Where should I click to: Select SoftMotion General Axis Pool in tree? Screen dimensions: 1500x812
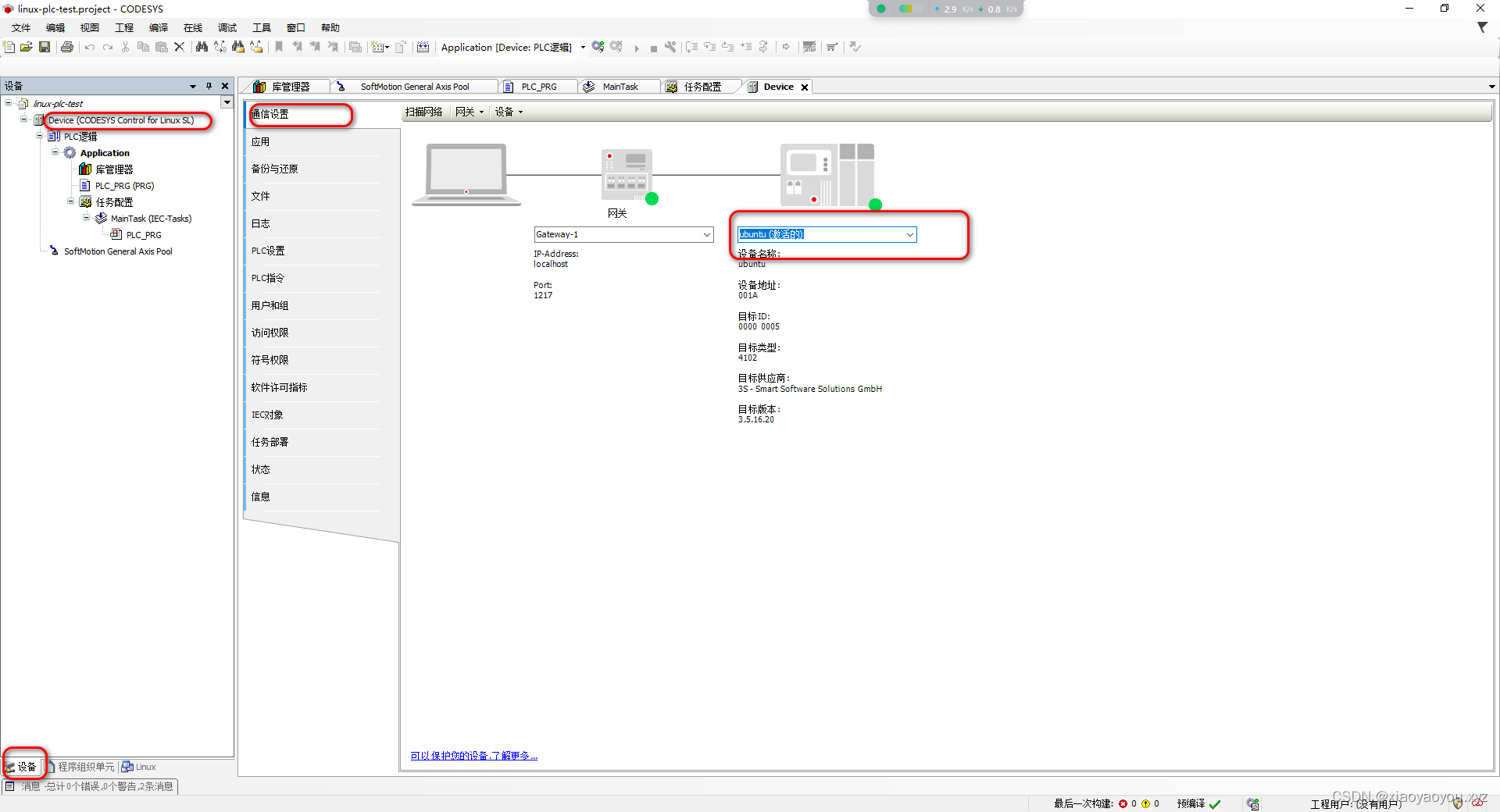118,251
